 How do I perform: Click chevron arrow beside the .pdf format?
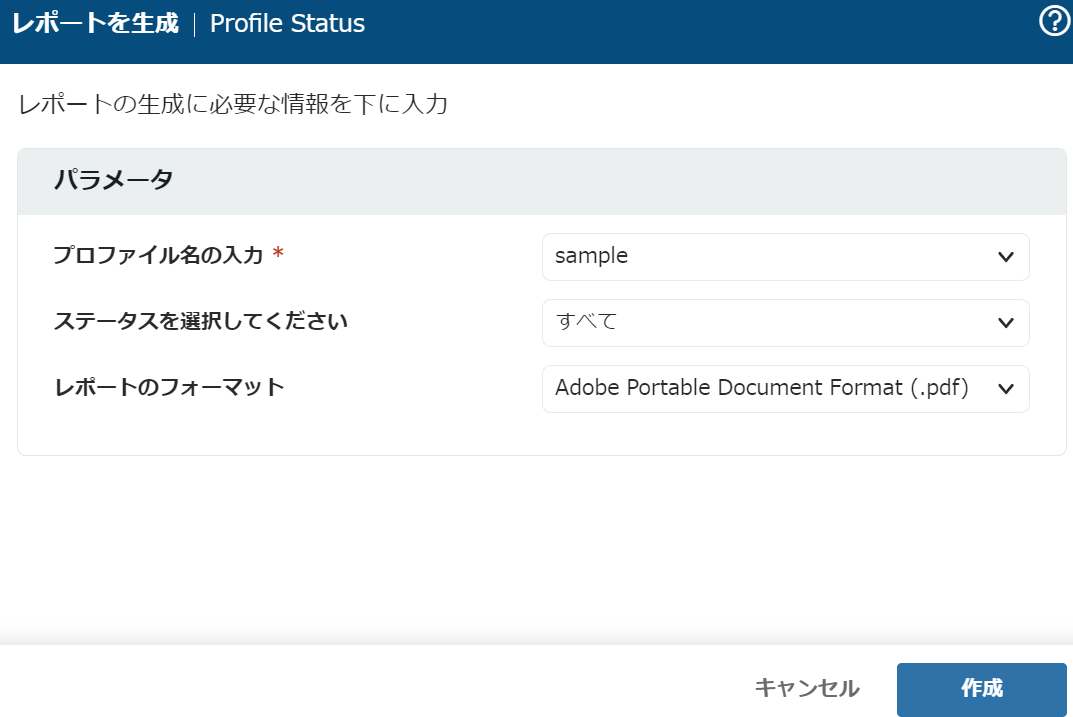pos(1006,389)
